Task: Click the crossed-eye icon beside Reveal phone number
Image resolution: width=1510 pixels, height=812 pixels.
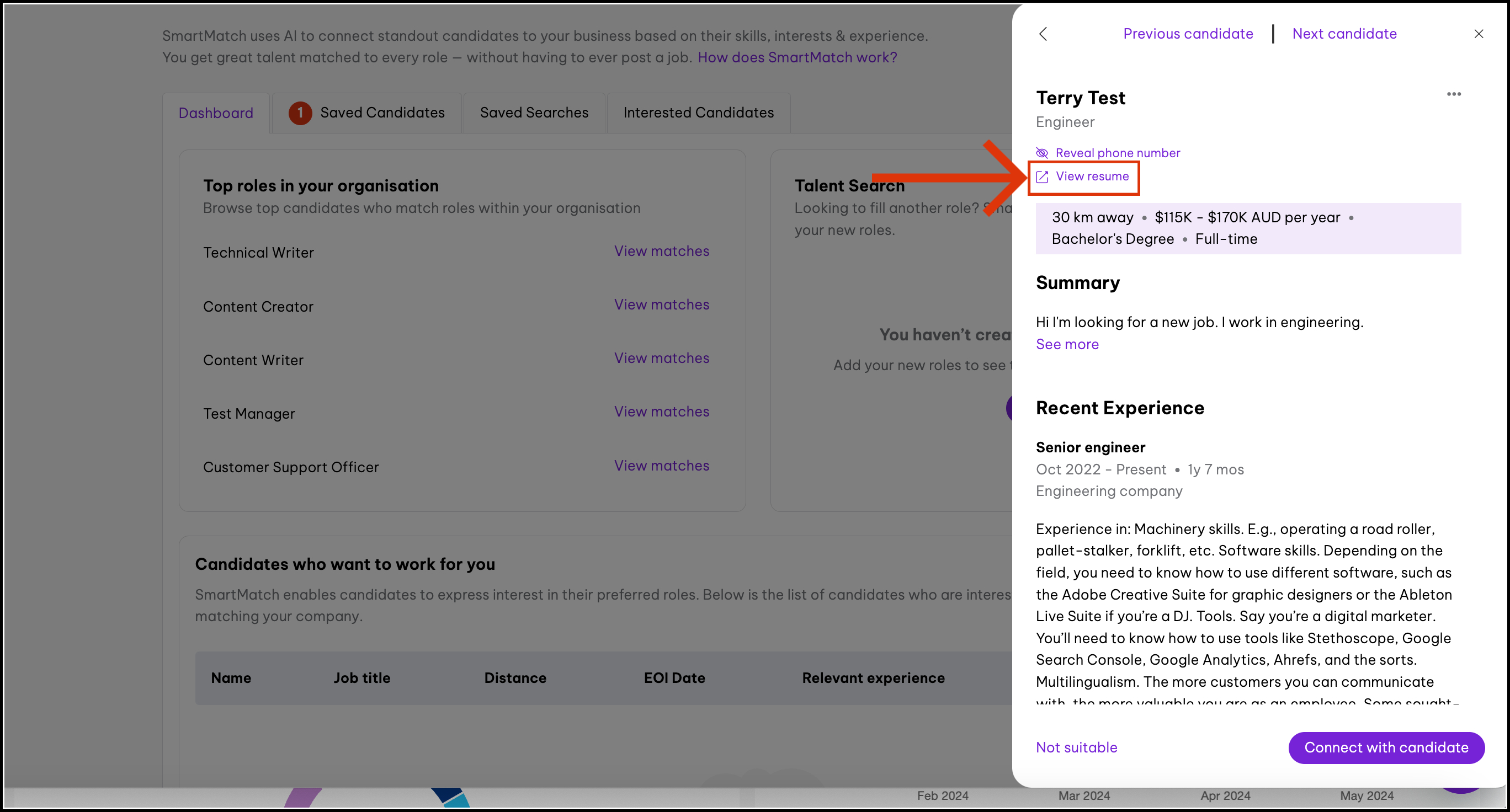Action: (x=1041, y=153)
